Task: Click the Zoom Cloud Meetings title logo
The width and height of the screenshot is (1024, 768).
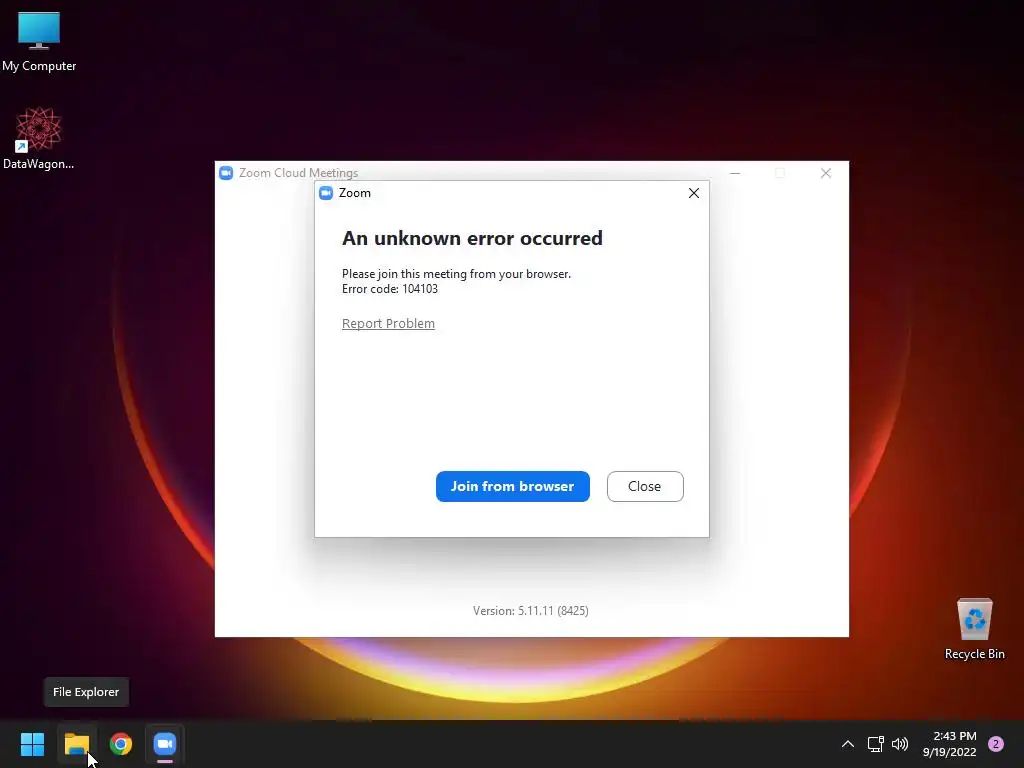Action: point(226,173)
